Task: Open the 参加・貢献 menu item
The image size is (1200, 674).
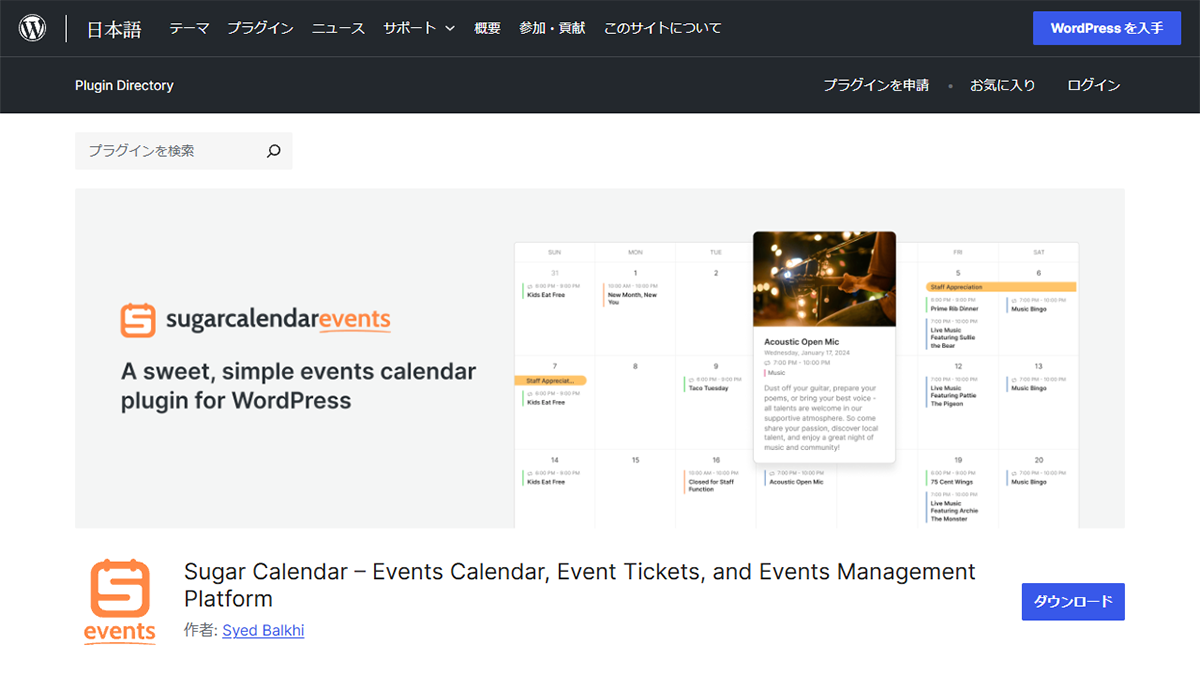Action: coord(552,28)
